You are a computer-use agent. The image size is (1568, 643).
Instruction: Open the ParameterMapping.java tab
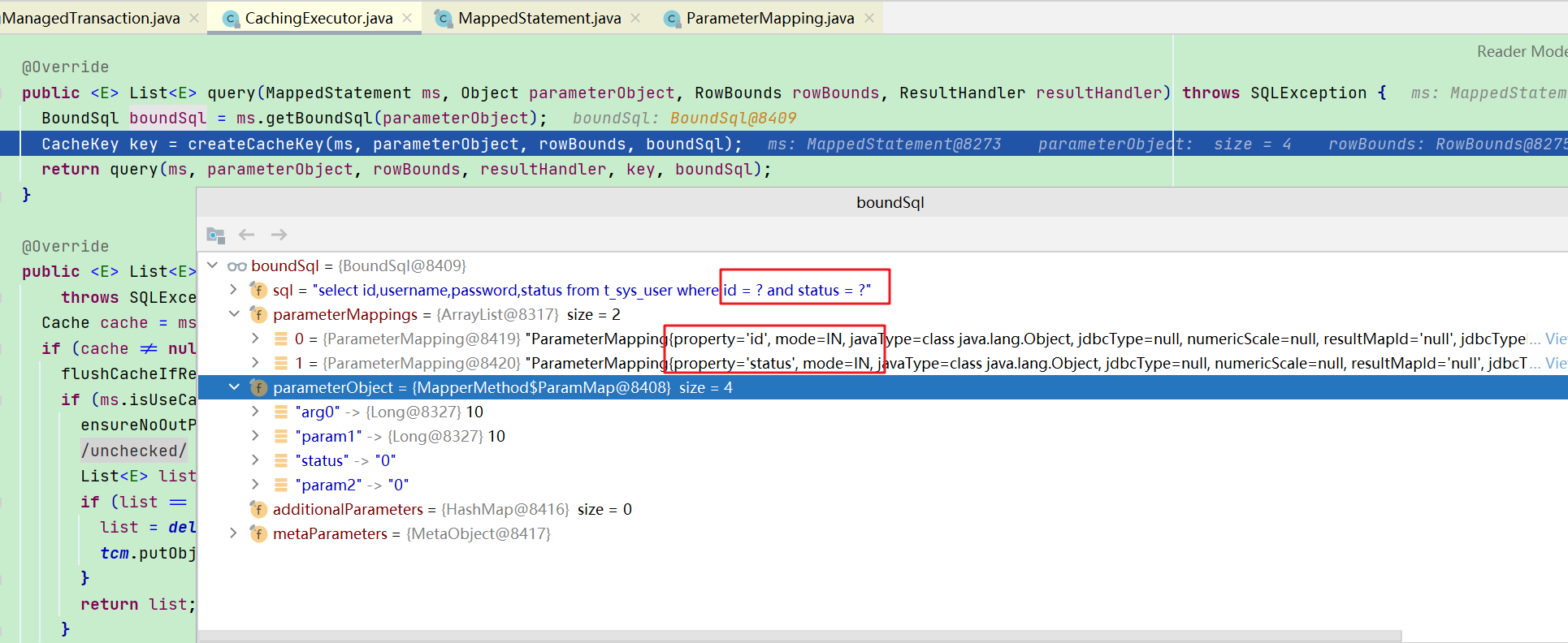click(x=769, y=18)
